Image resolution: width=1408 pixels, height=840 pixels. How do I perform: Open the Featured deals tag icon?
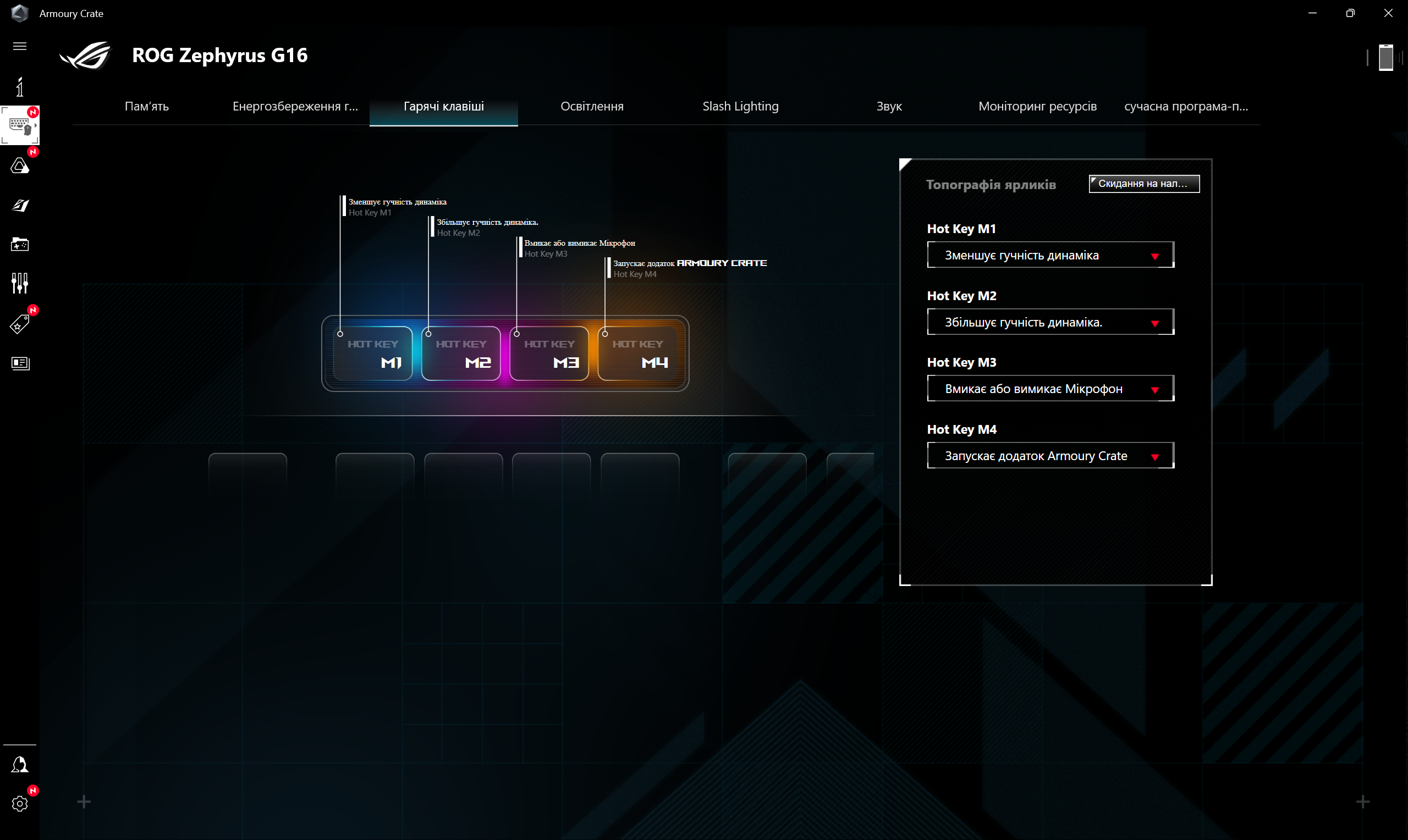20,324
